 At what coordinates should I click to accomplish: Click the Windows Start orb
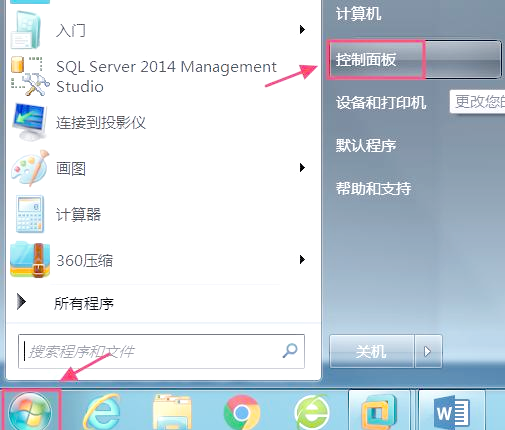coord(30,411)
